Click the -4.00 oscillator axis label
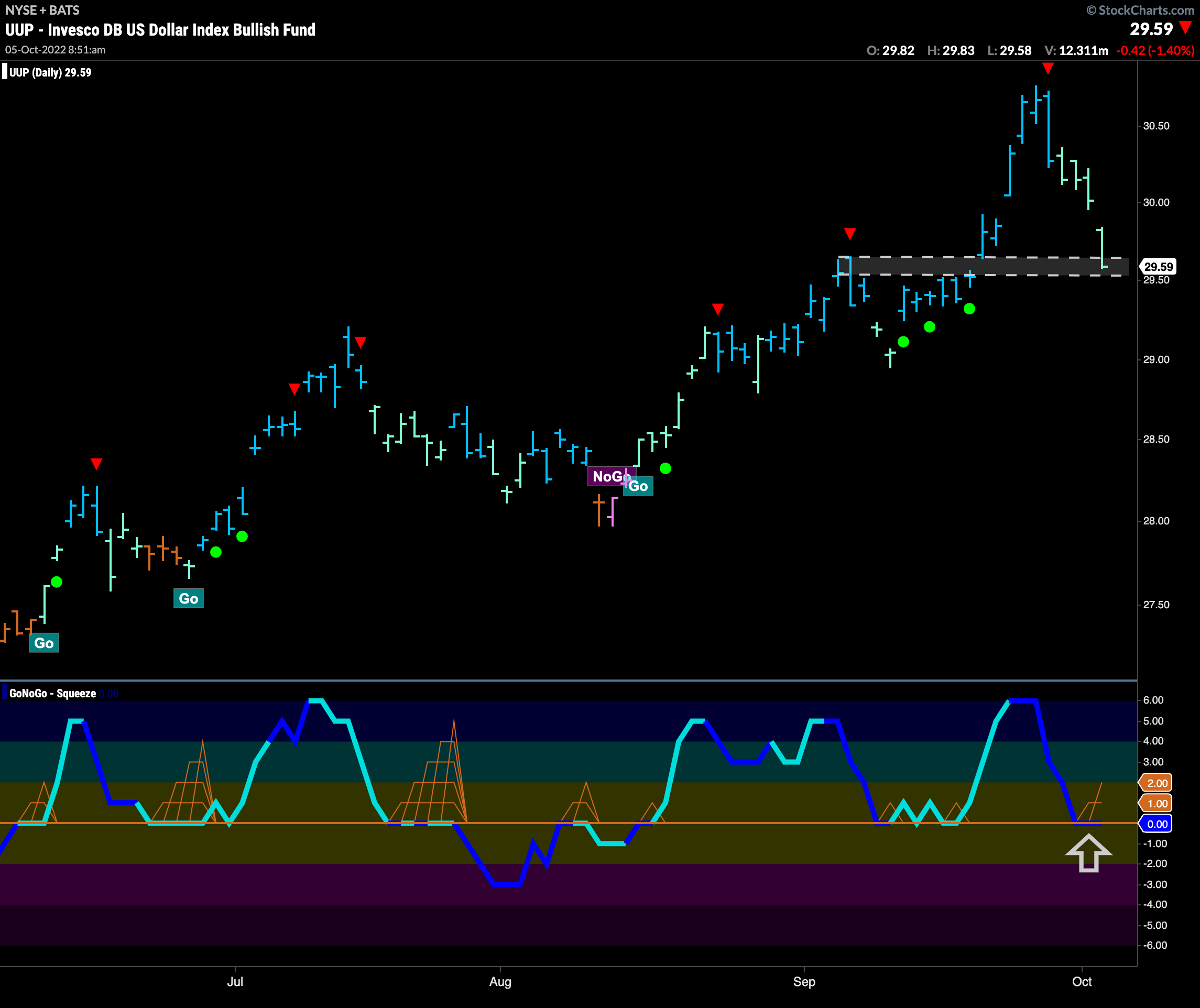Image resolution: width=1200 pixels, height=1008 pixels. coord(1155,905)
